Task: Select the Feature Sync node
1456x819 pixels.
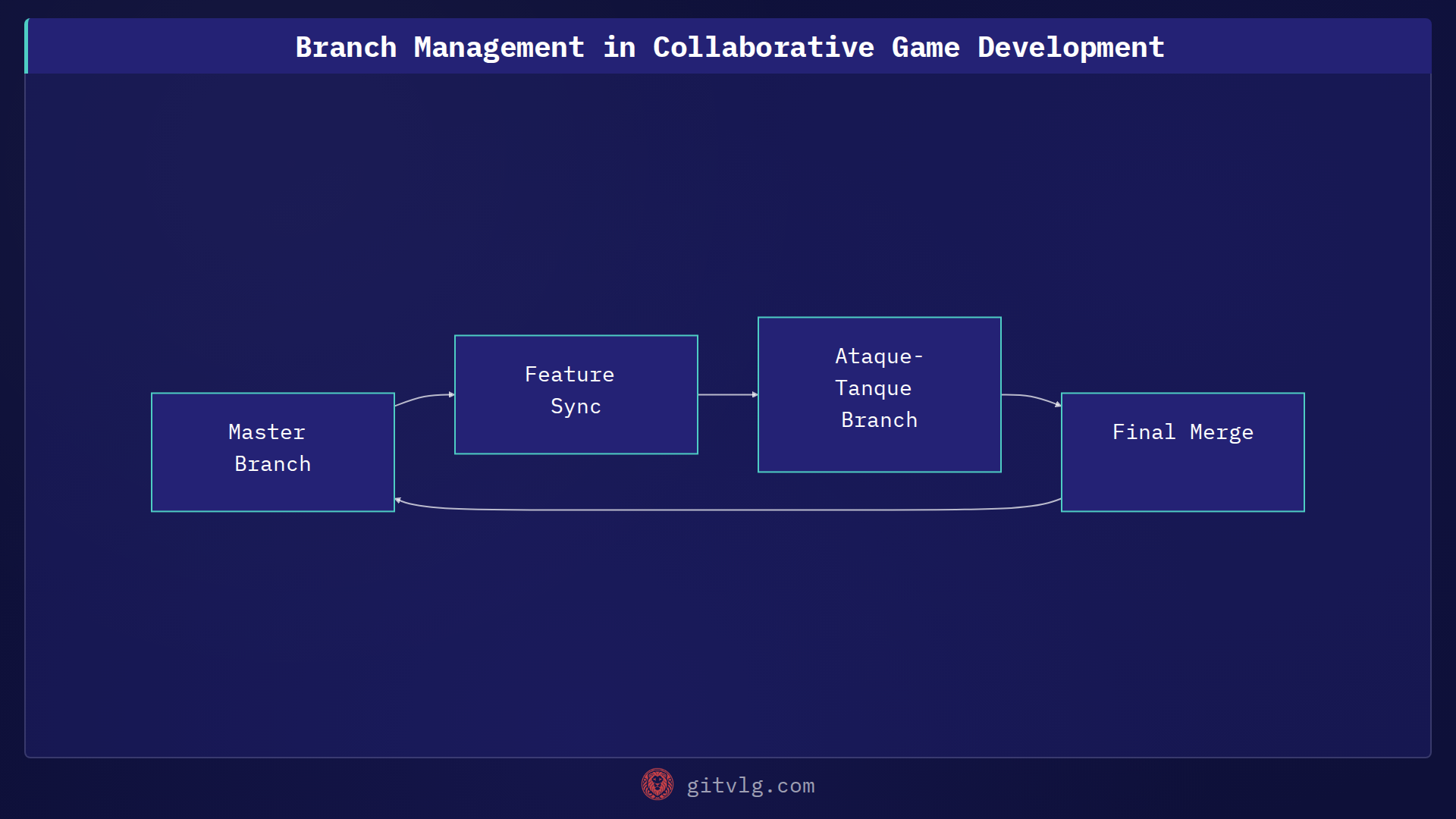Action: click(x=576, y=394)
